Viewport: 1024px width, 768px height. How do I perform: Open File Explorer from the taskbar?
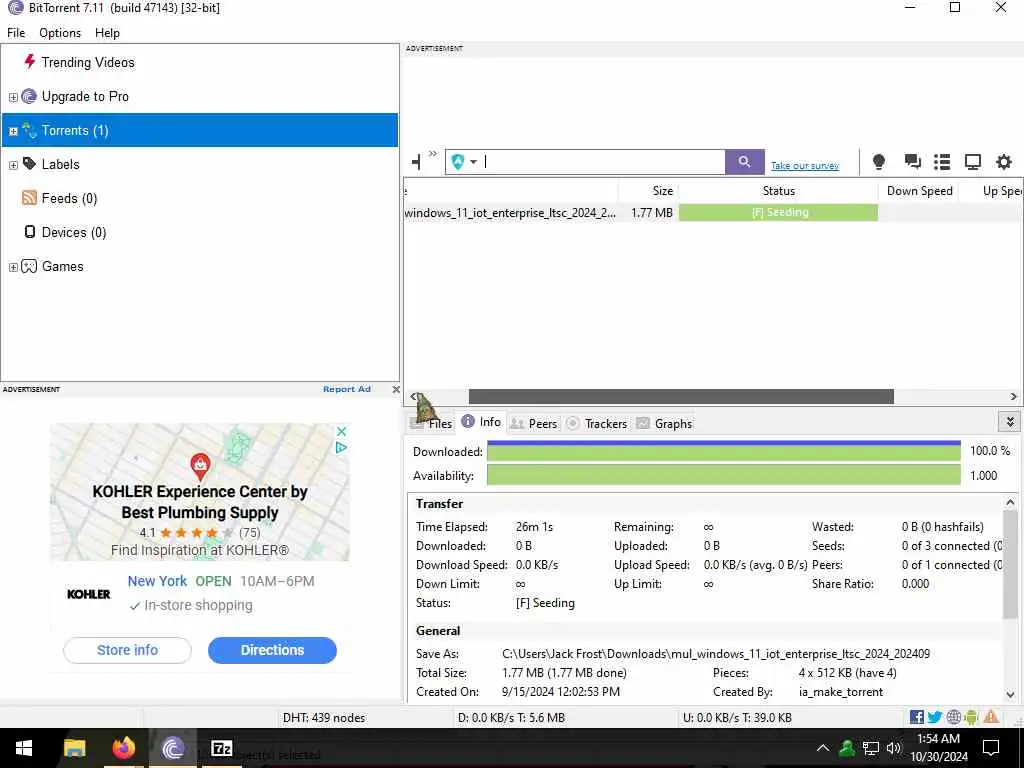pyautogui.click(x=74, y=748)
